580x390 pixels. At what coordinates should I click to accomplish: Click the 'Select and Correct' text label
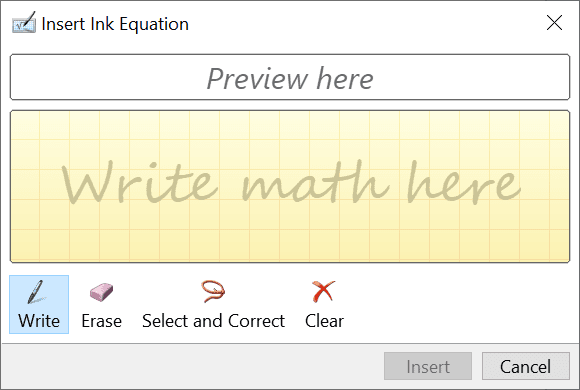[213, 321]
